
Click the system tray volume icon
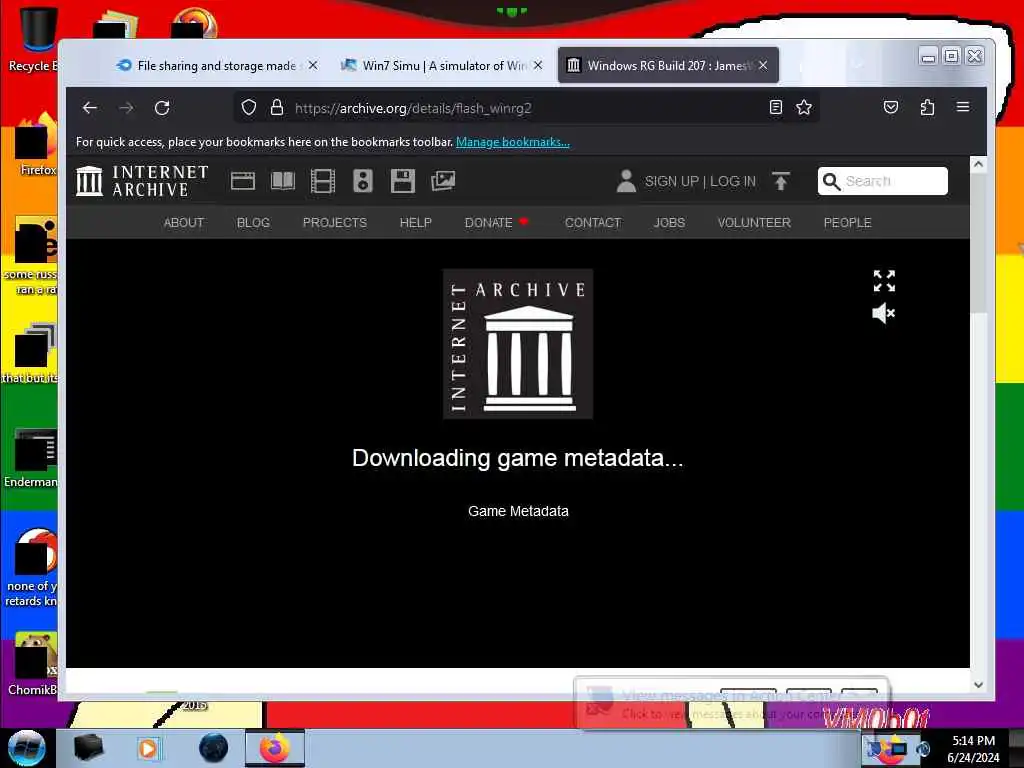(923, 750)
